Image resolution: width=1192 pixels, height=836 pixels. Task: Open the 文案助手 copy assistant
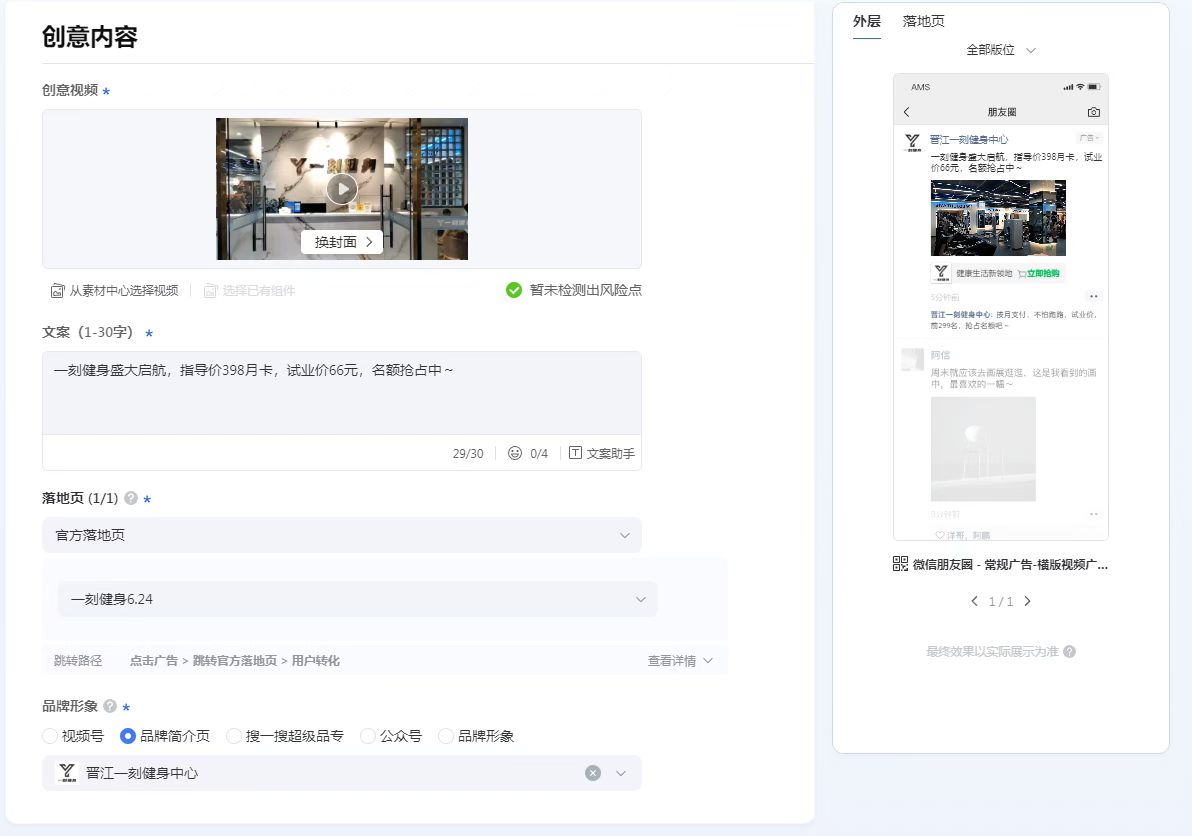coord(601,453)
